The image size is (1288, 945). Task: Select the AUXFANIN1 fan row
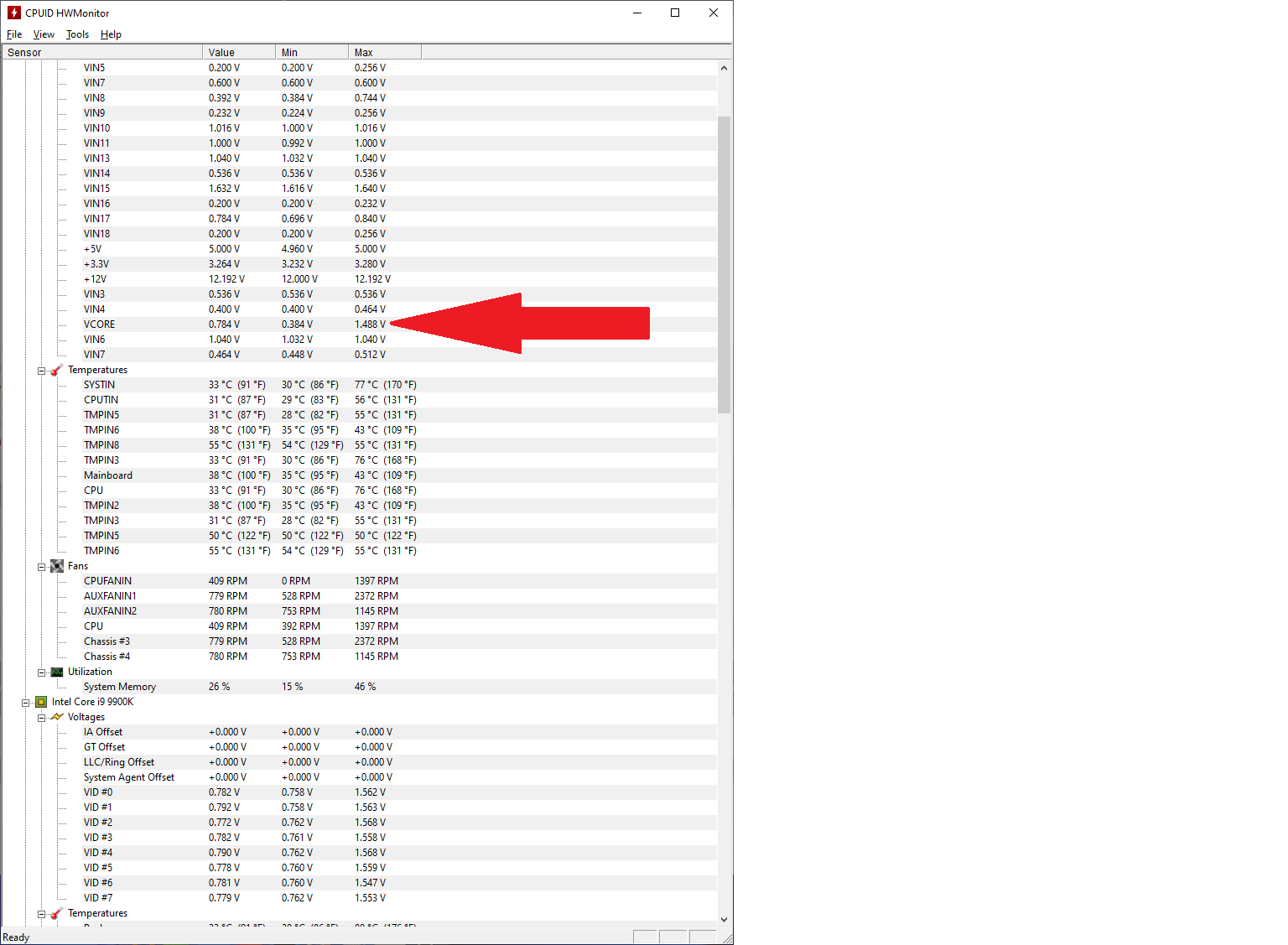click(x=359, y=596)
